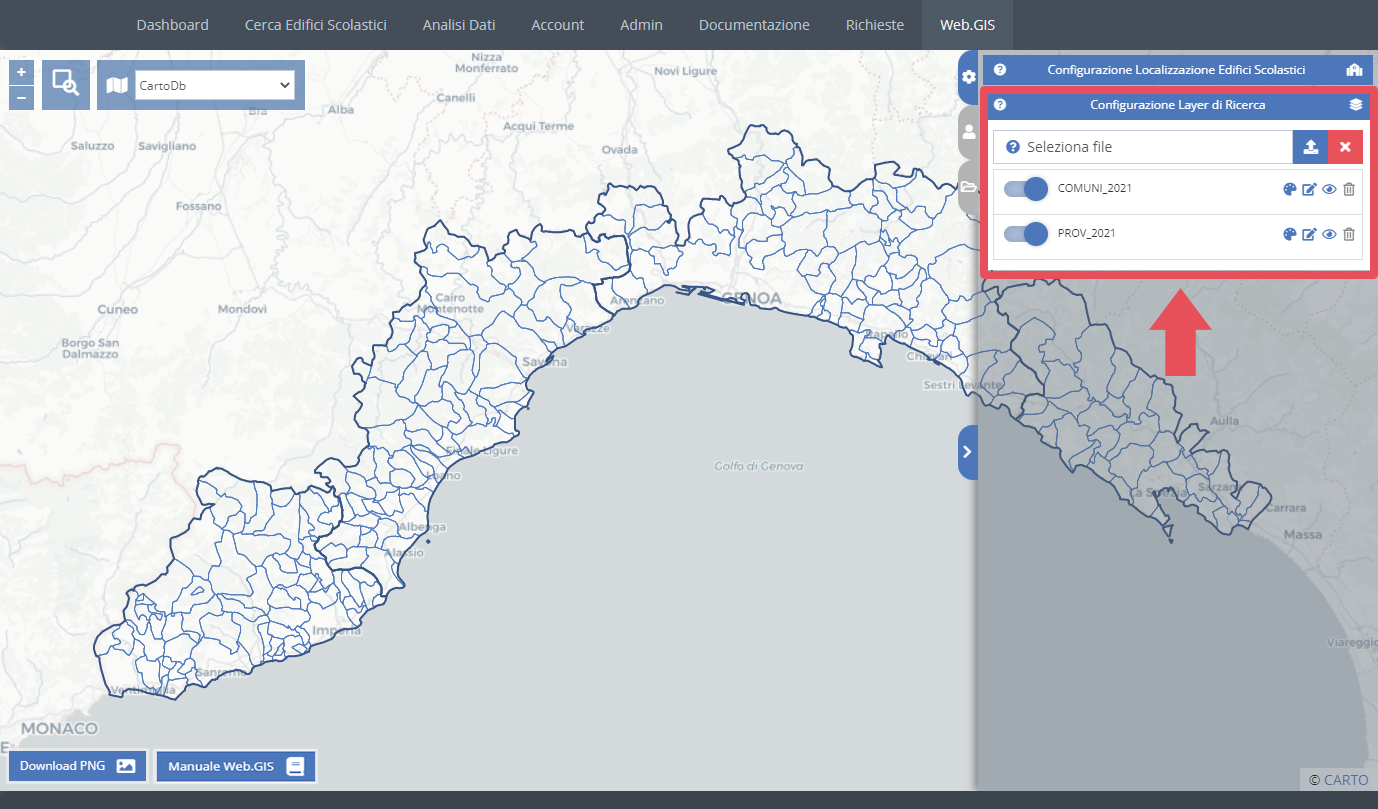
Task: Disable the COMUNI_2021 layer toggle
Action: [1025, 189]
